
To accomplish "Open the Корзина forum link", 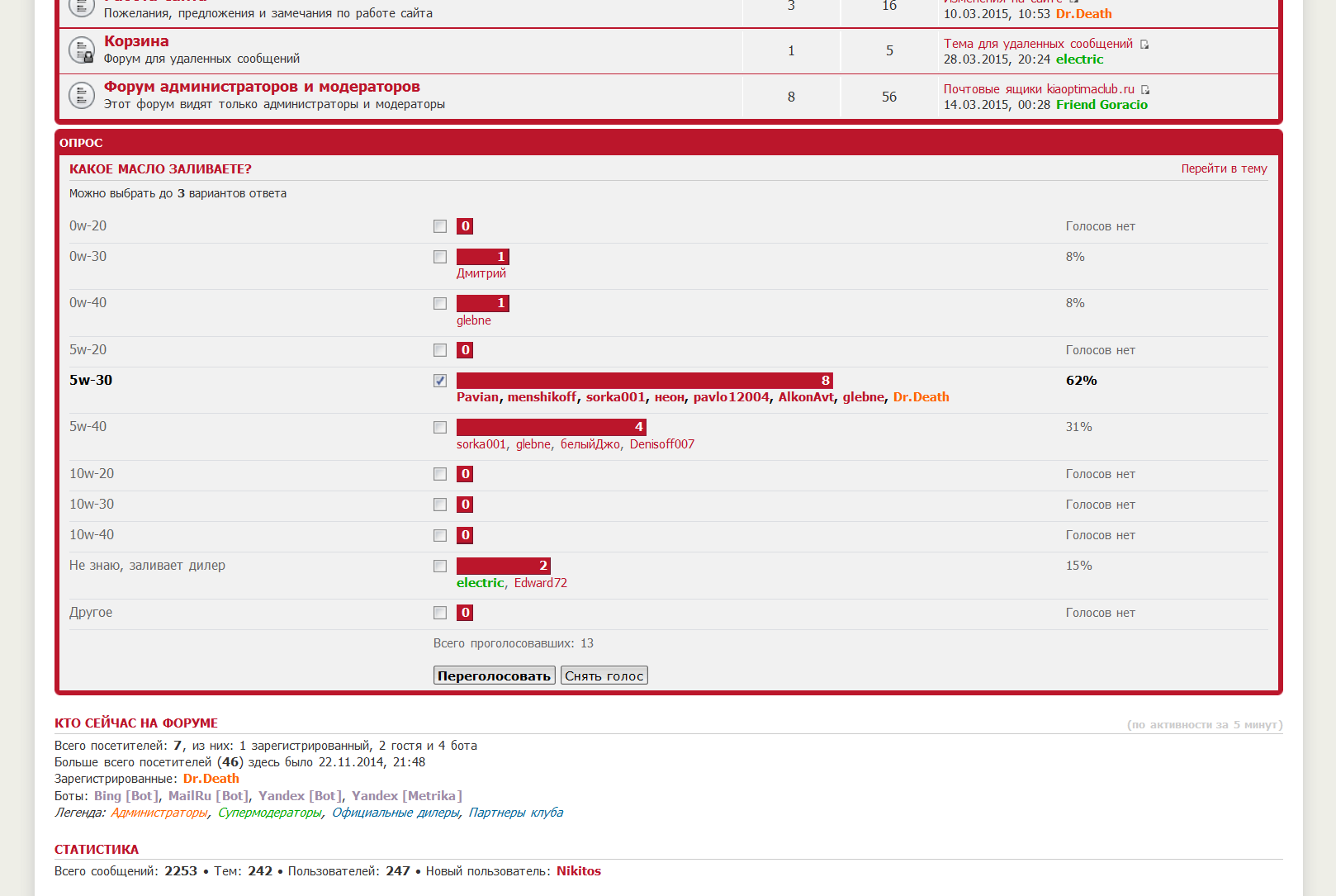I will pyautogui.click(x=136, y=41).
